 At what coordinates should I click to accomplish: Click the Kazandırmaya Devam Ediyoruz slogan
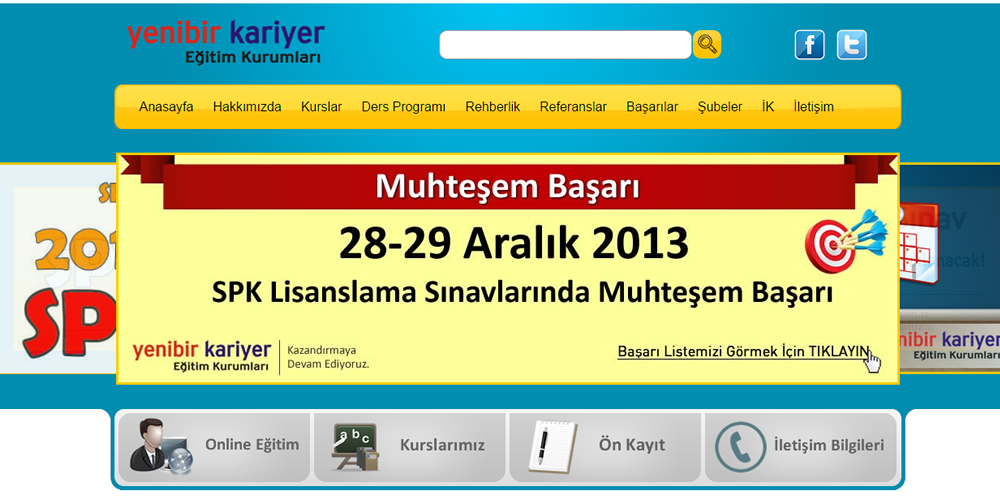328,357
